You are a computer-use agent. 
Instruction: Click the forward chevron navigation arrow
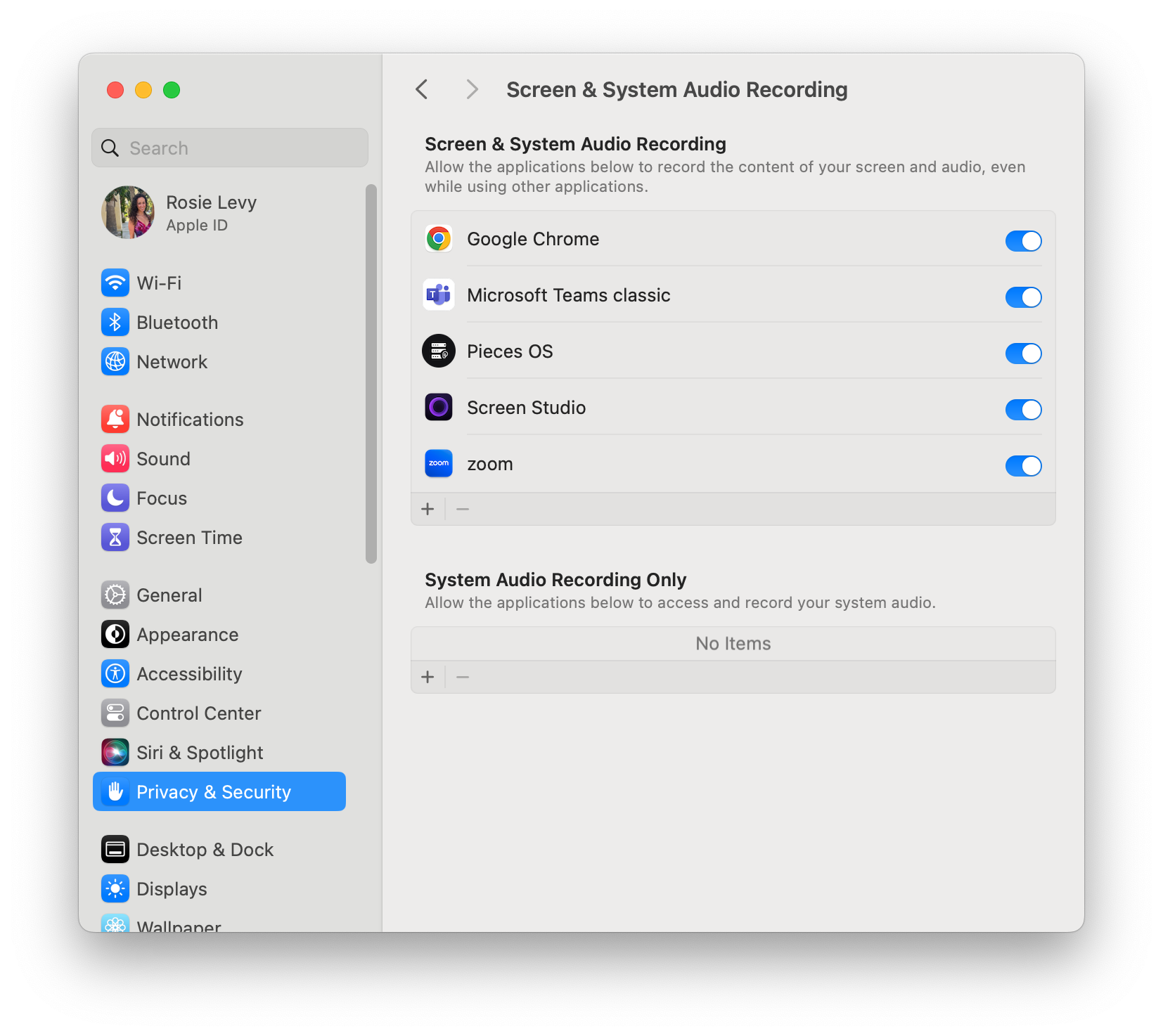472,90
